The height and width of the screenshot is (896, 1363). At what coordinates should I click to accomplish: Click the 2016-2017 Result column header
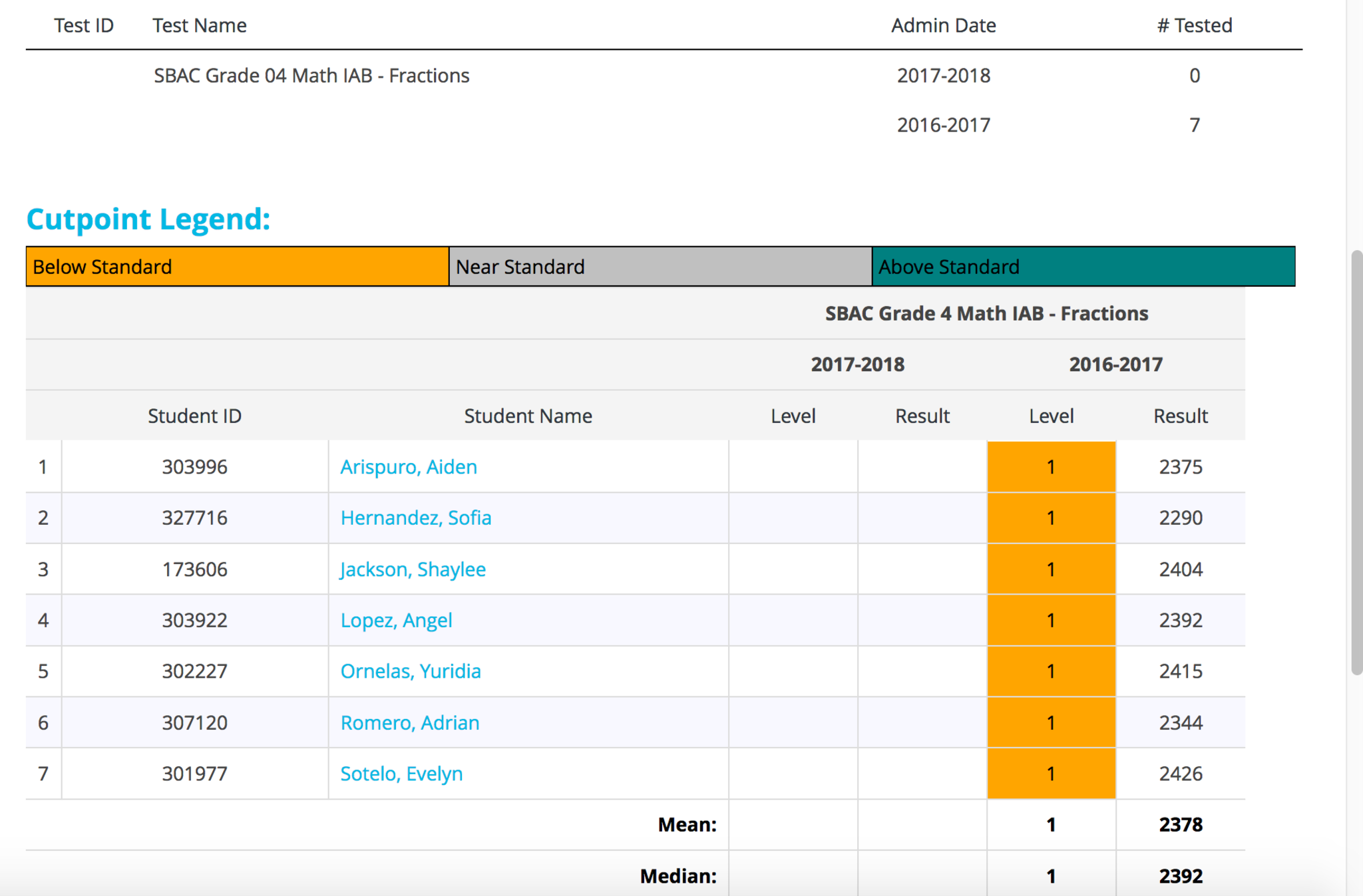[x=1180, y=416]
